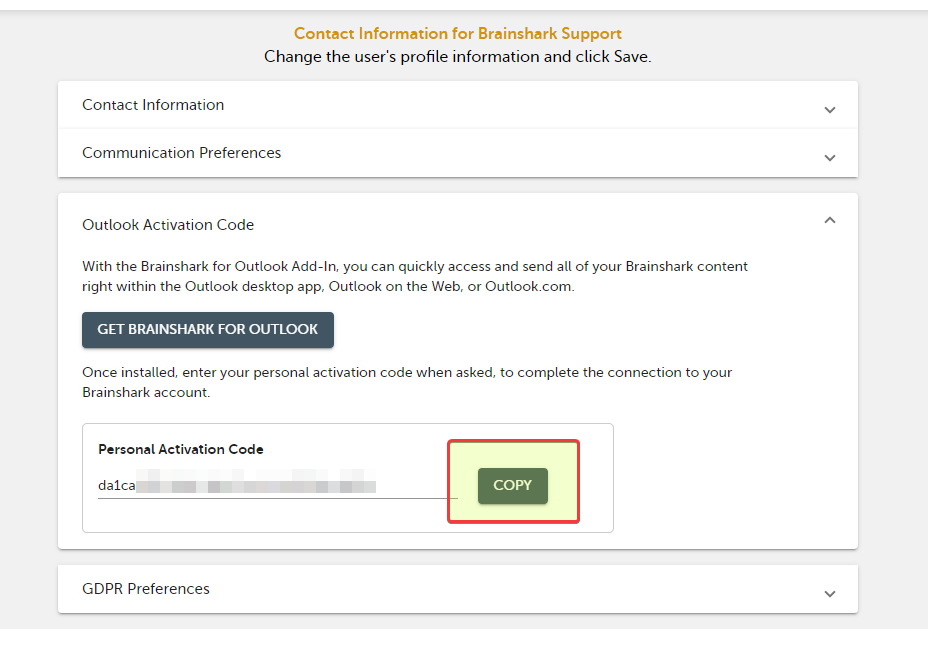Collapse the Outlook Activation Code chevron
Screen dimensions: 928x649
(x=830, y=220)
